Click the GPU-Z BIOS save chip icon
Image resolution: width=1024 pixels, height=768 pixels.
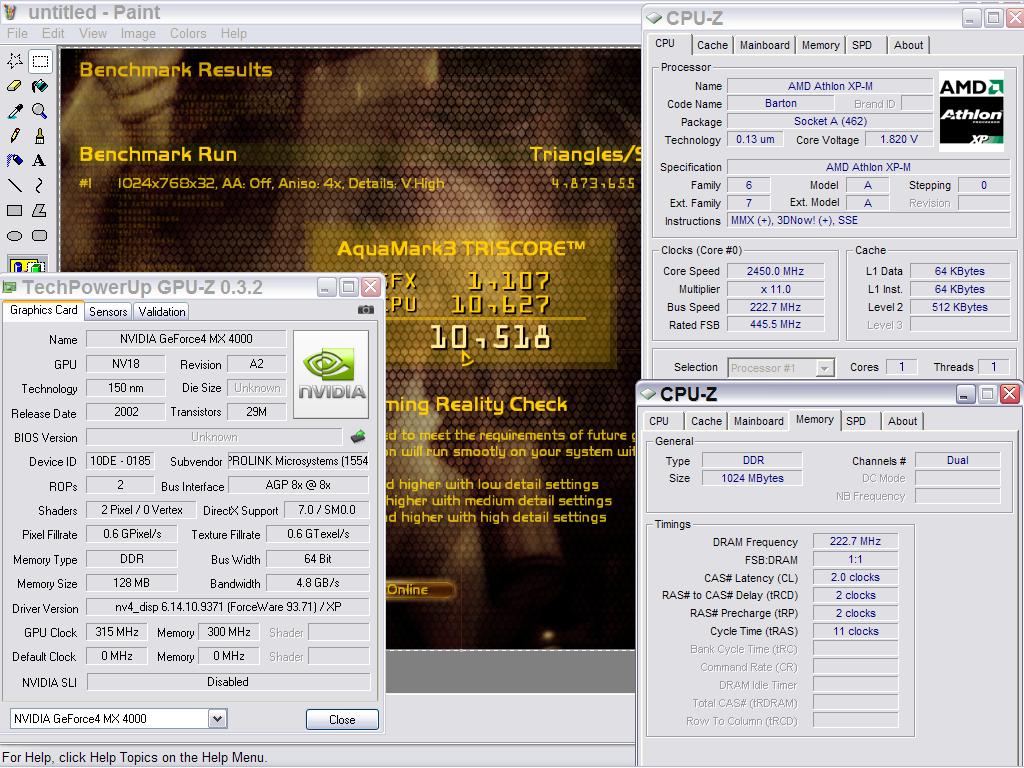pos(358,436)
